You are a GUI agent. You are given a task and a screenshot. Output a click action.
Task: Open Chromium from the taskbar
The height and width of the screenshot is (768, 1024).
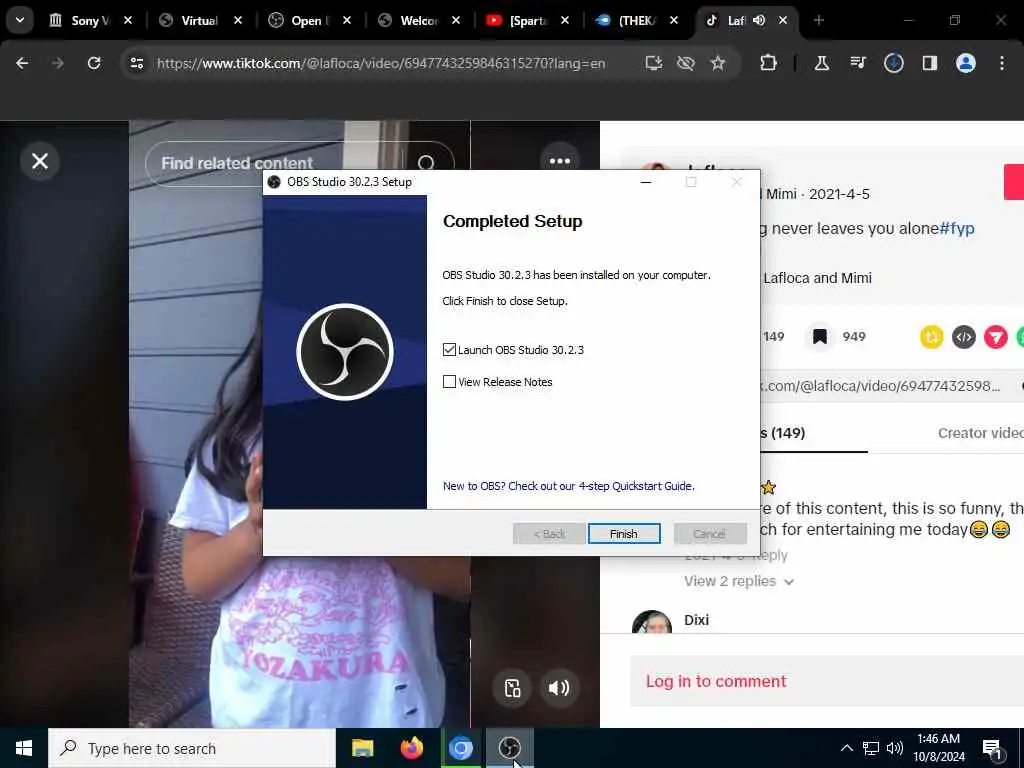coord(460,748)
